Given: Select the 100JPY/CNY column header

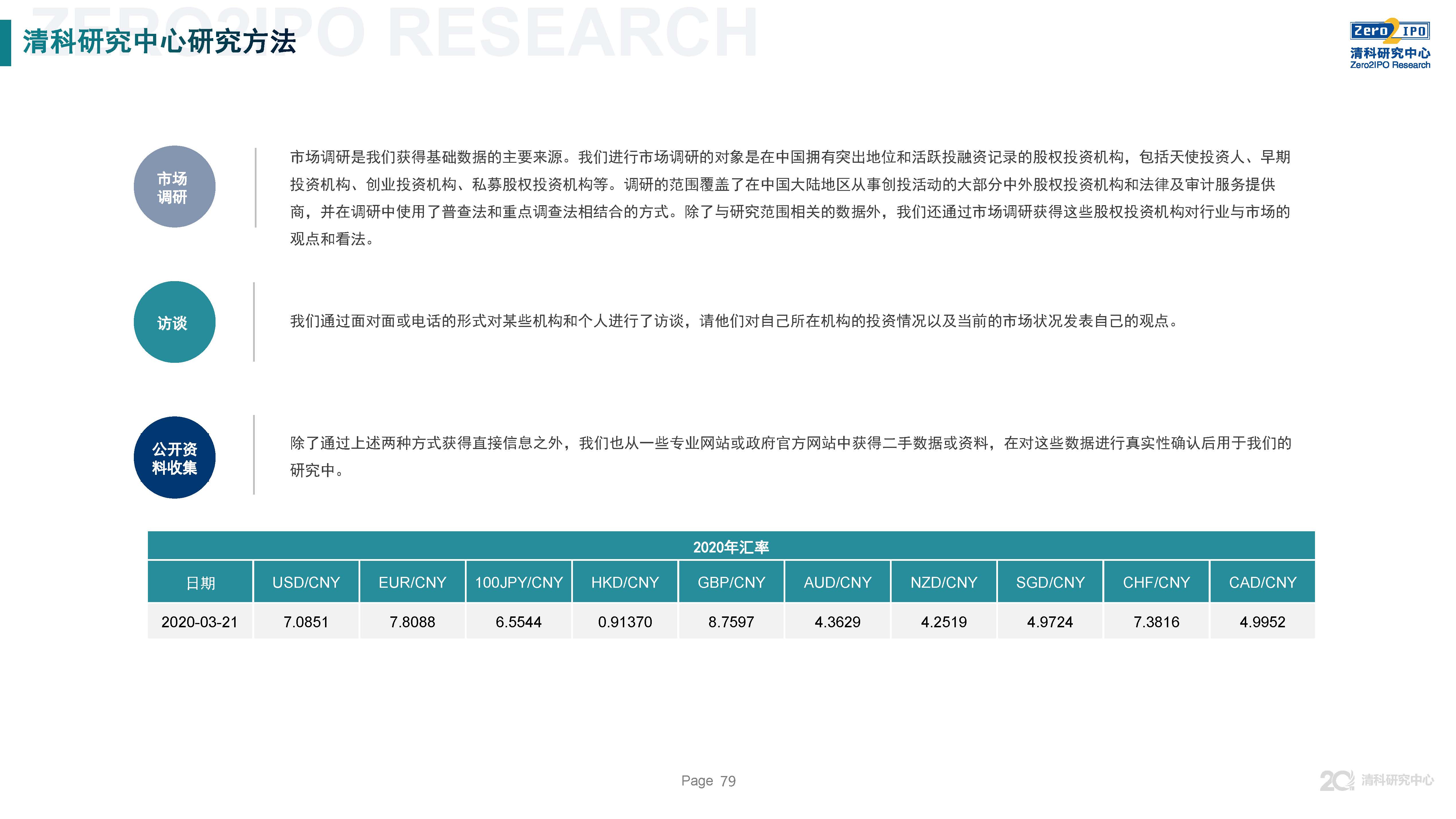Looking at the screenshot, I should [x=518, y=582].
